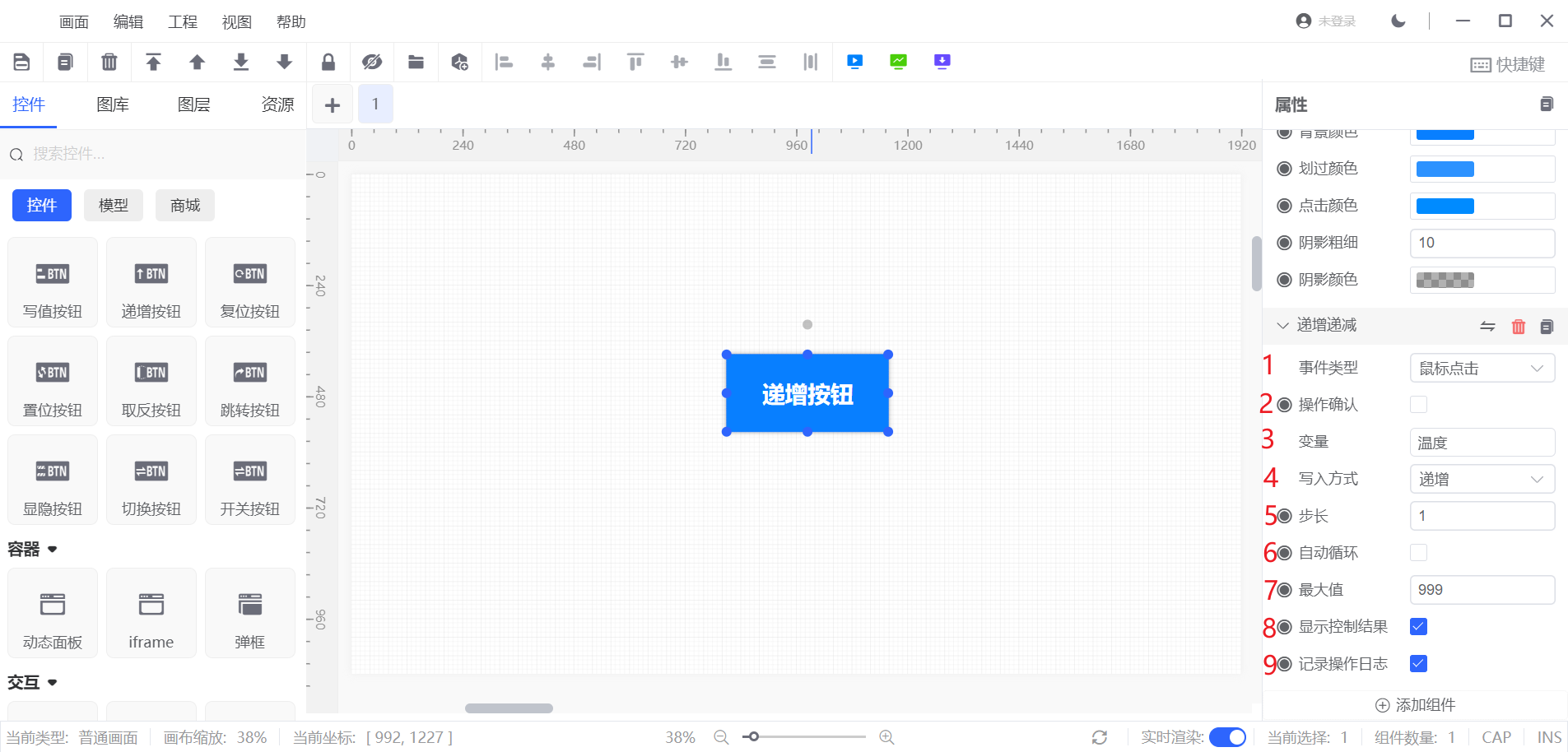The width and height of the screenshot is (1568, 752).
Task: Enable the 操作确认 checkbox
Action: click(x=1418, y=405)
